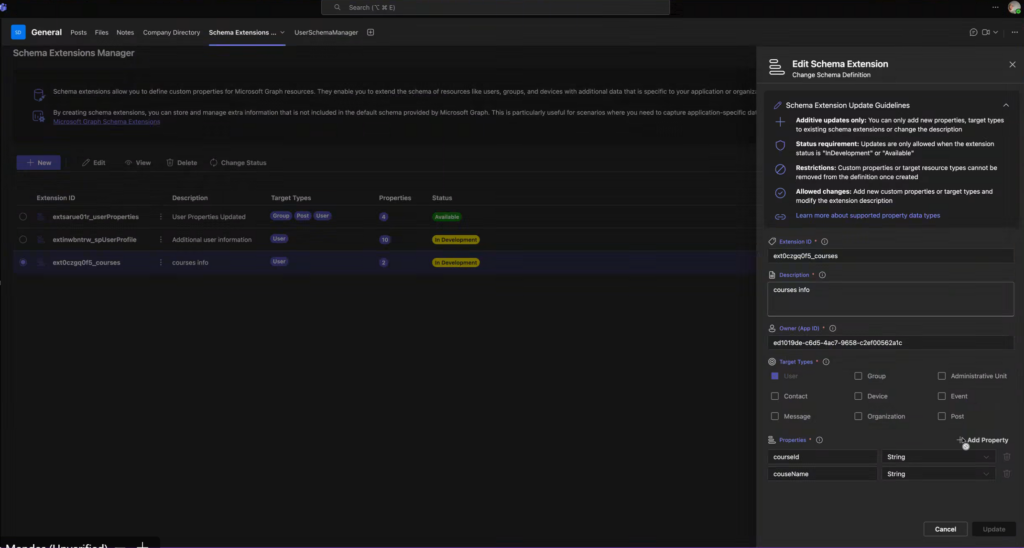The width and height of the screenshot is (1024, 548).
Task: Check the Group target type checkbox
Action: 858,376
